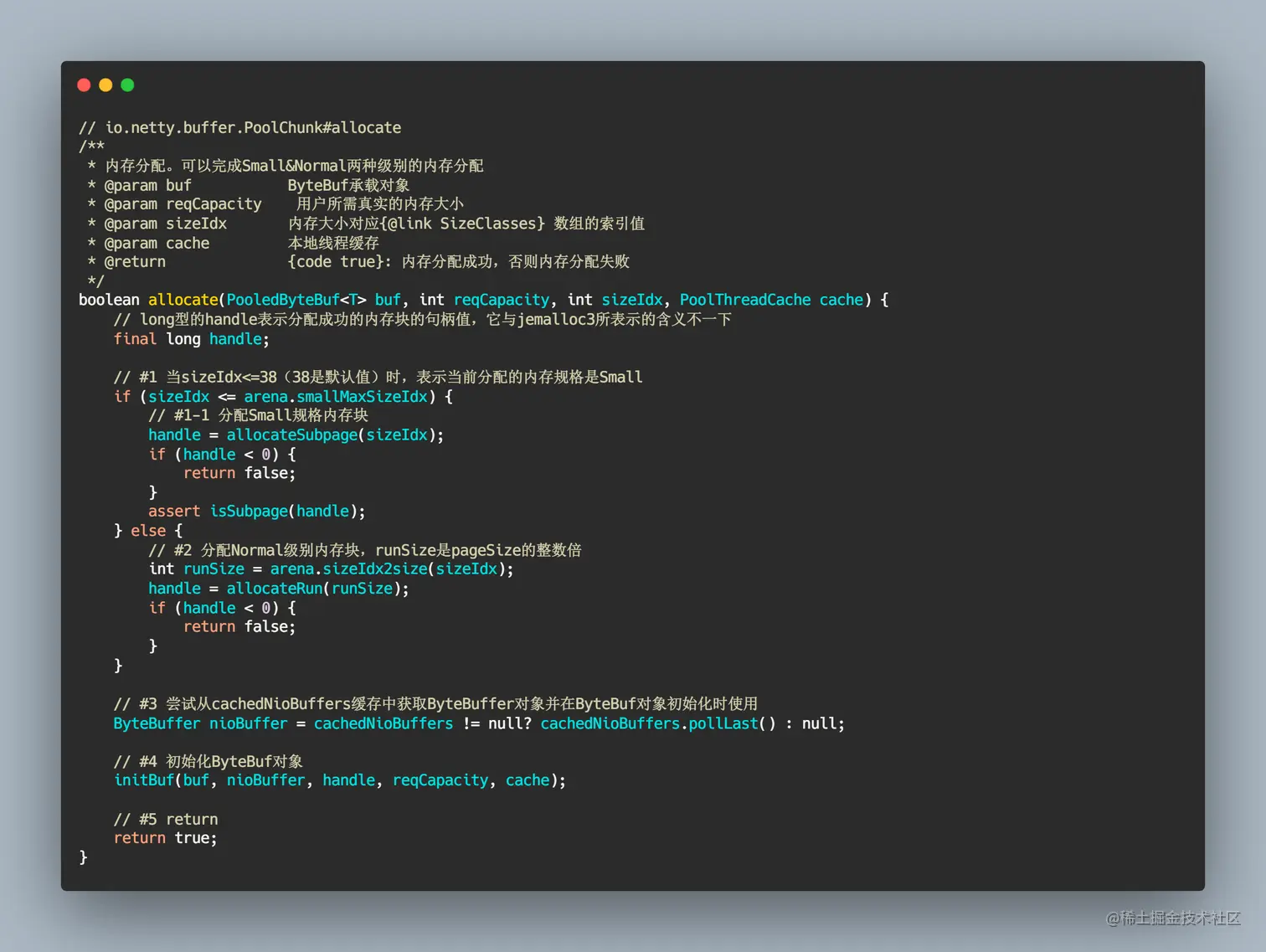This screenshot has width=1266, height=952.
Task: Click the yellow minimize traffic light
Action: point(105,85)
